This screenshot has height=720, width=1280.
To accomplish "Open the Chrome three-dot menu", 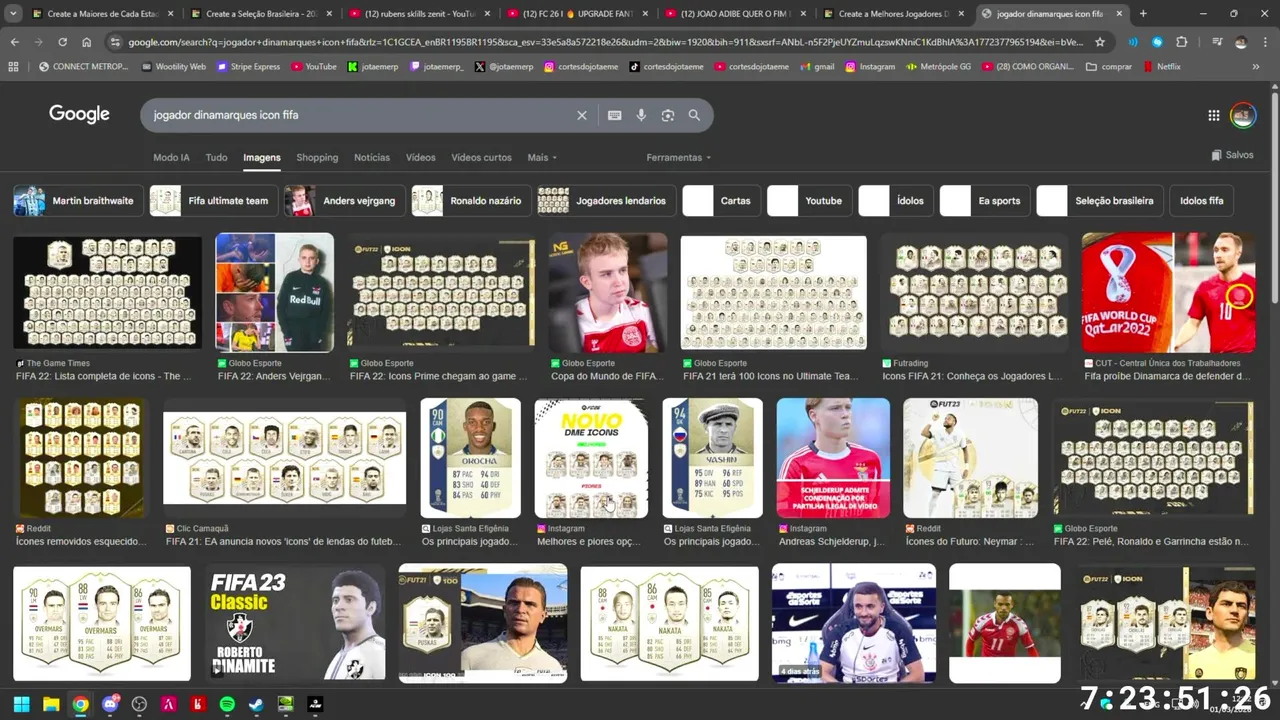I will point(1265,42).
